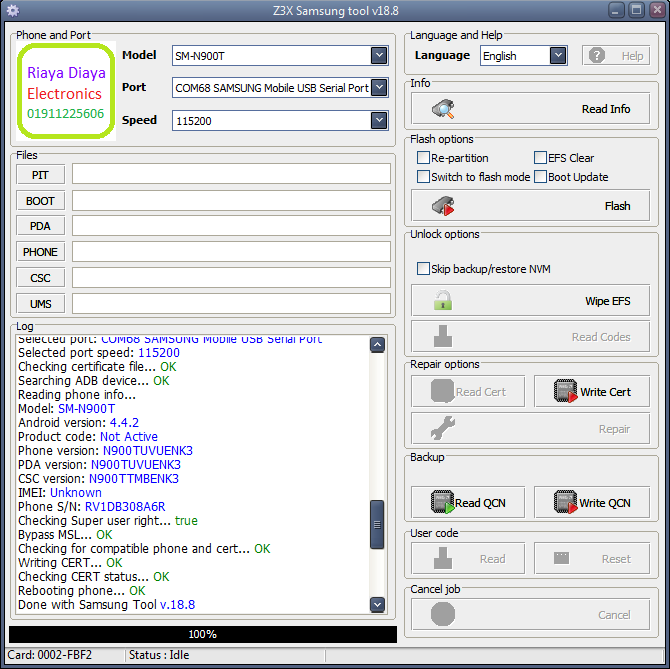Click the Read QCN label

pyautogui.click(x=480, y=503)
